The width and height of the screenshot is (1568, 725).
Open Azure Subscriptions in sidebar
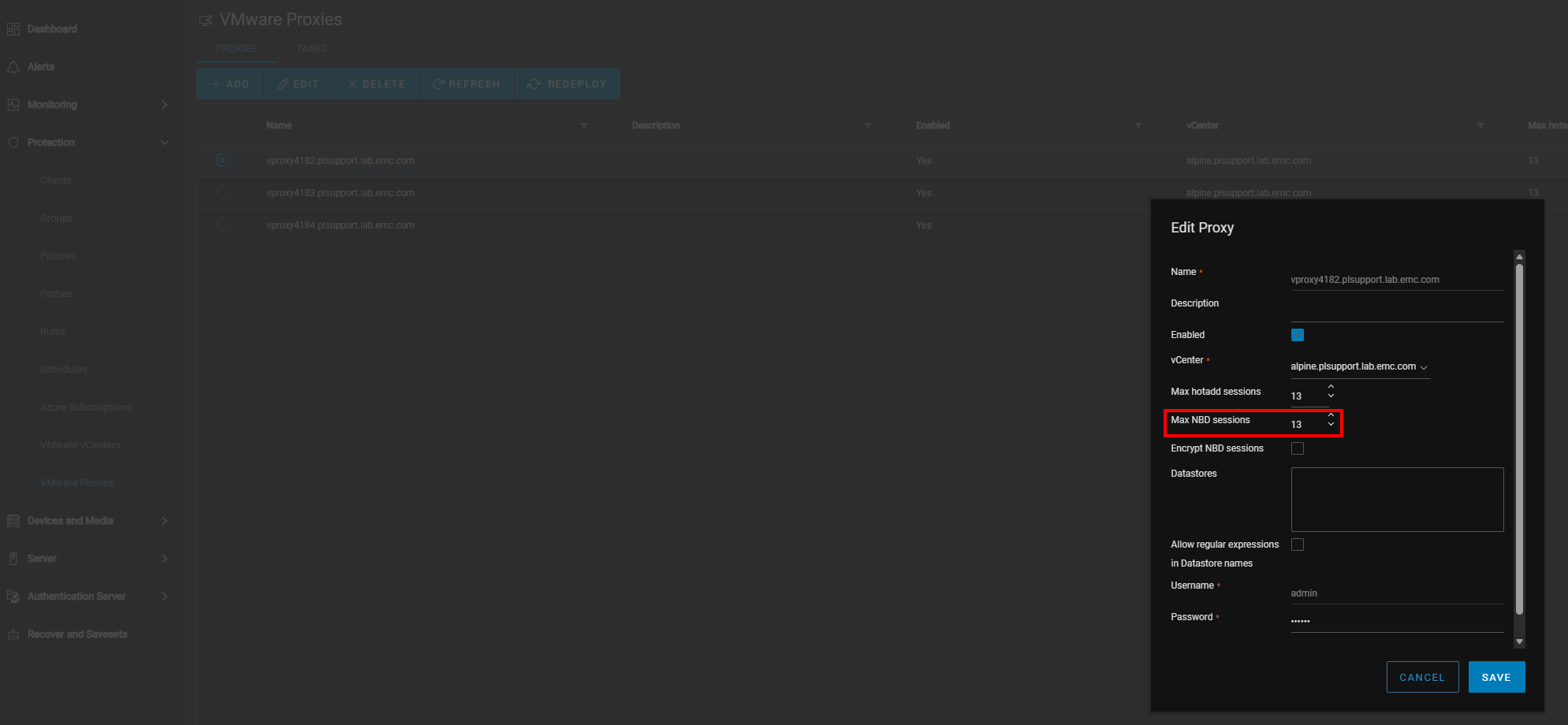point(86,407)
